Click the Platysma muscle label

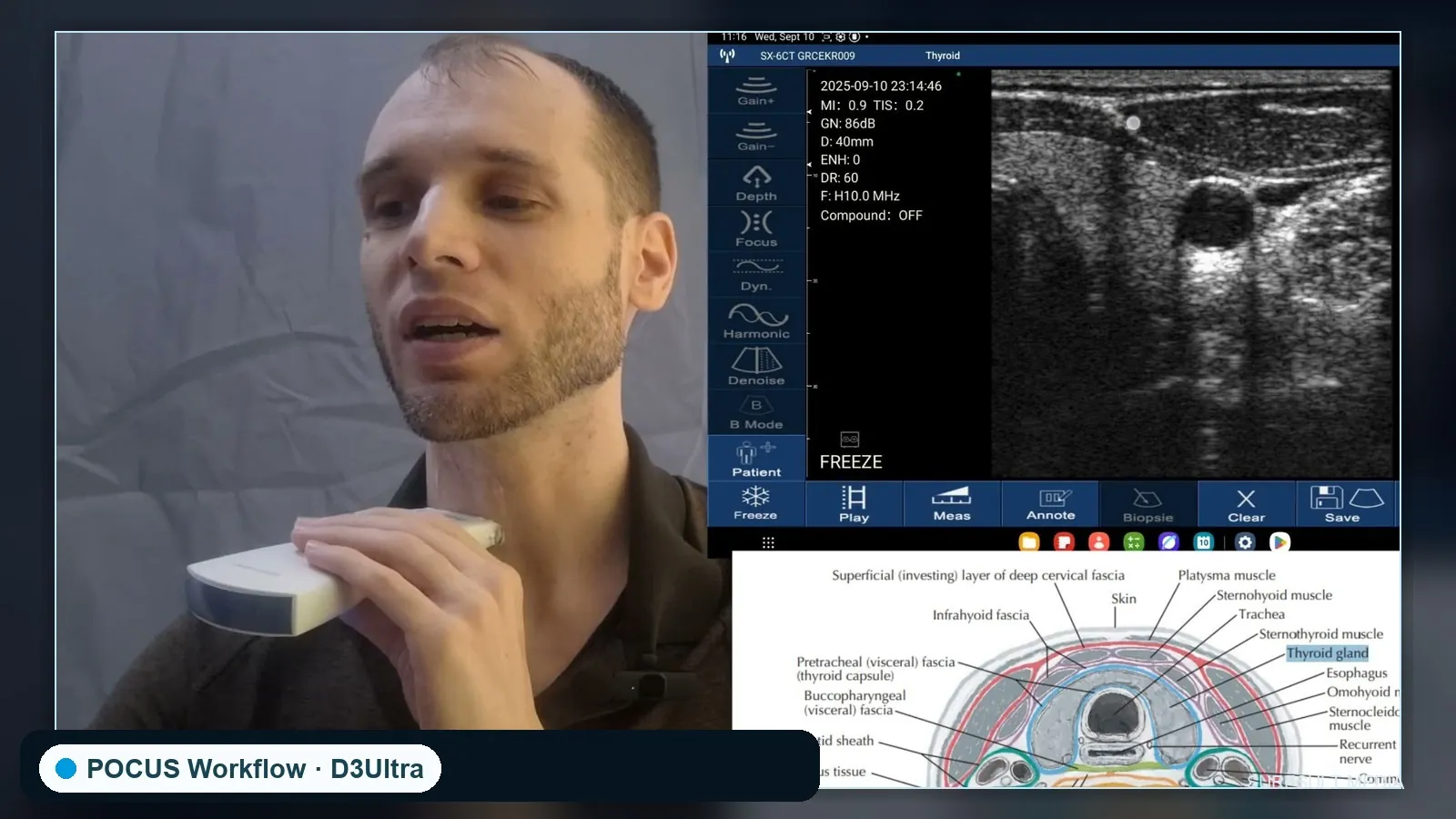pos(1227,575)
